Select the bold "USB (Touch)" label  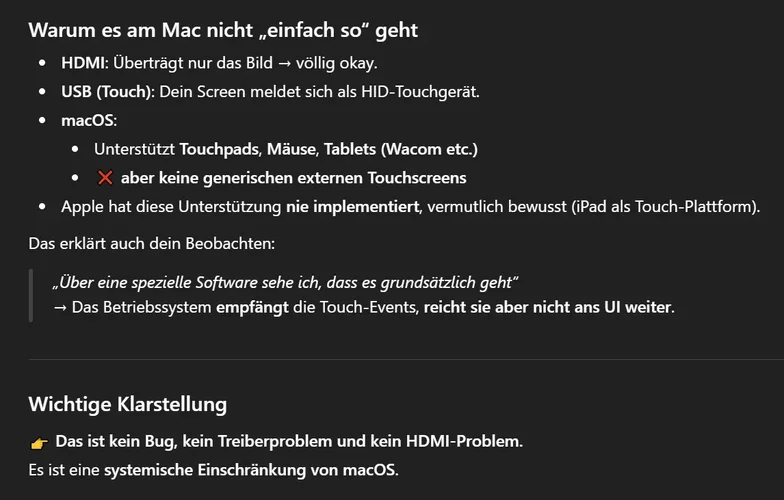click(x=109, y=92)
